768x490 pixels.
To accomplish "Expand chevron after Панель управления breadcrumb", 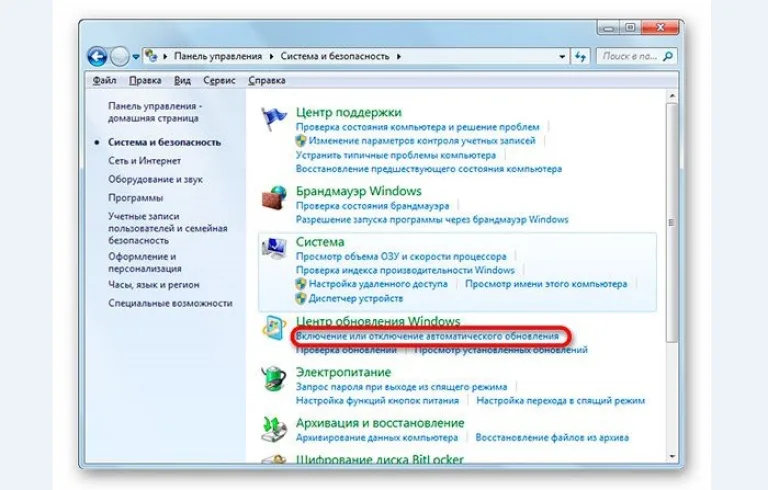I will 271,56.
